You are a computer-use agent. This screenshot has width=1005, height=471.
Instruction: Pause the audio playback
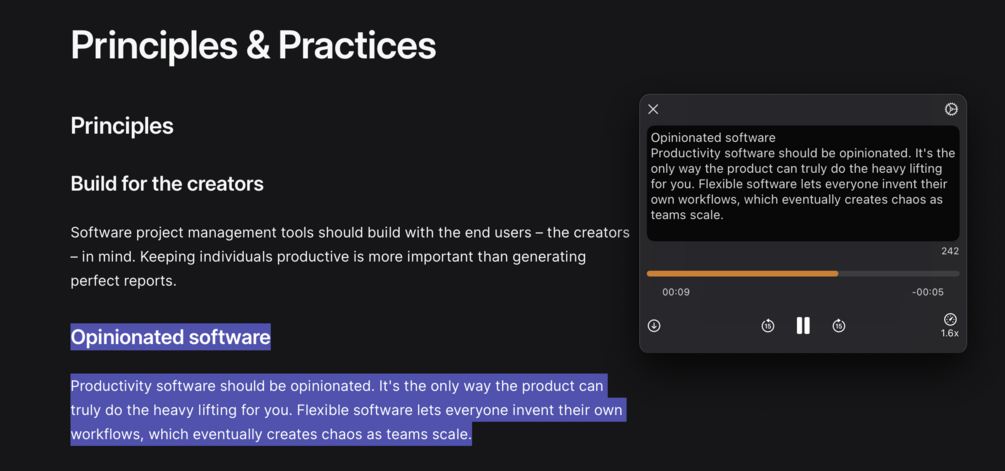click(803, 326)
